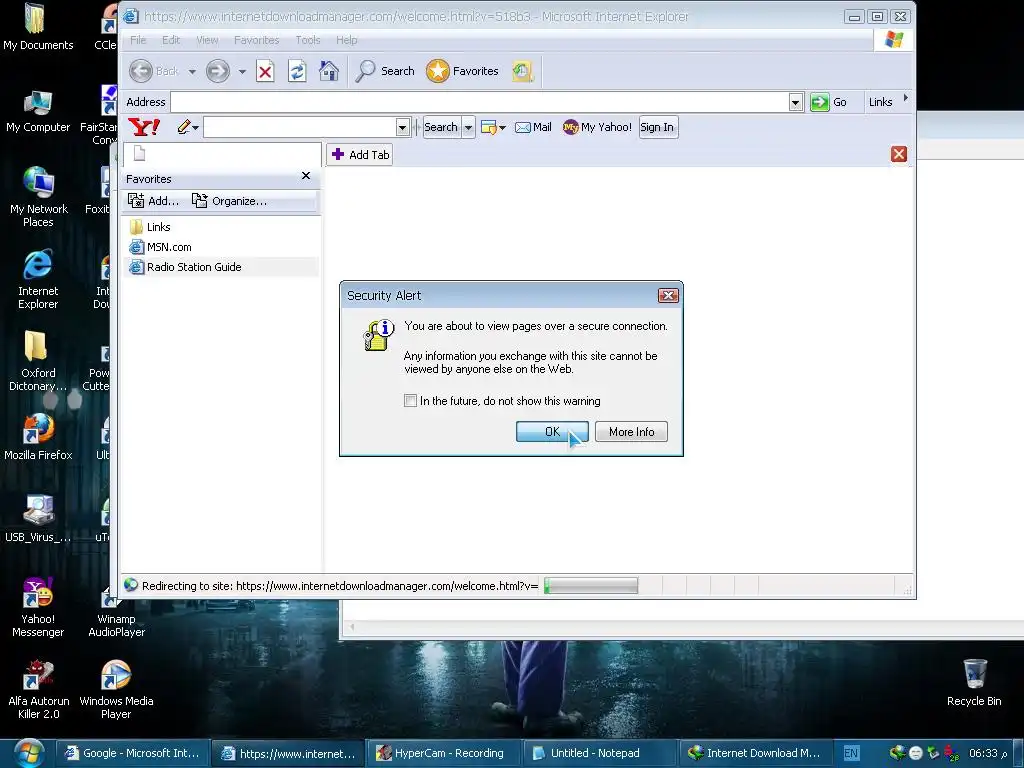This screenshot has width=1024, height=768.
Task: Click green Go arrow button
Action: [x=820, y=102]
